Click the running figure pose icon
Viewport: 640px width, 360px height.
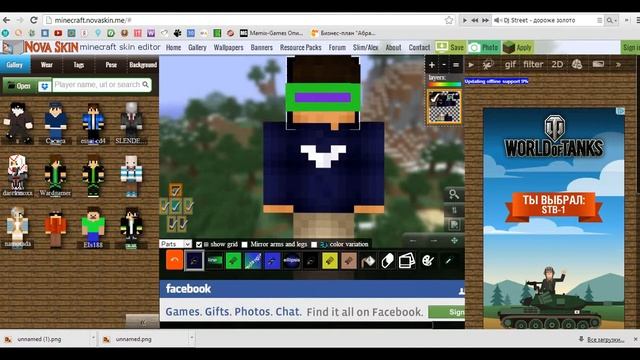(x=488, y=64)
